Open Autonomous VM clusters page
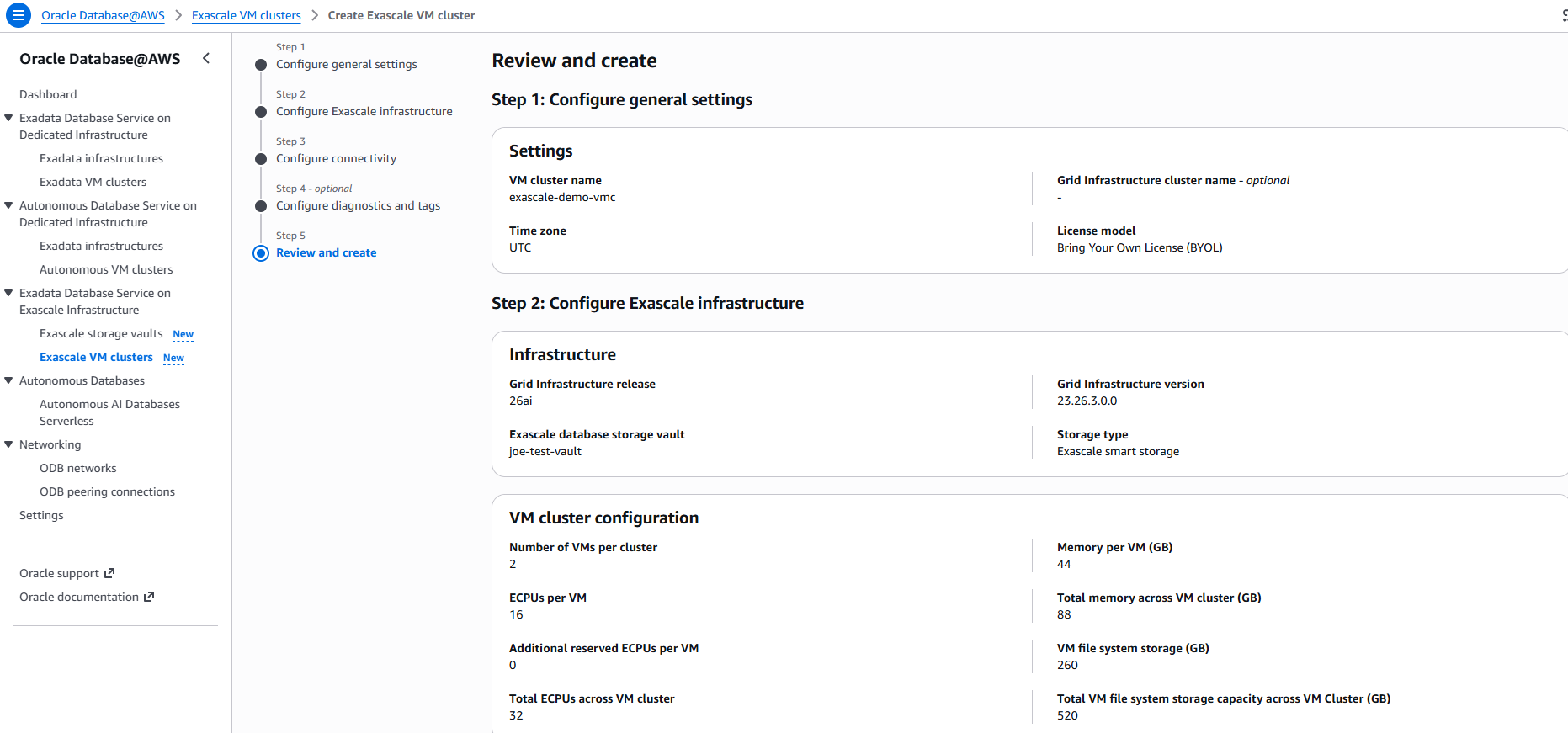 (106, 269)
